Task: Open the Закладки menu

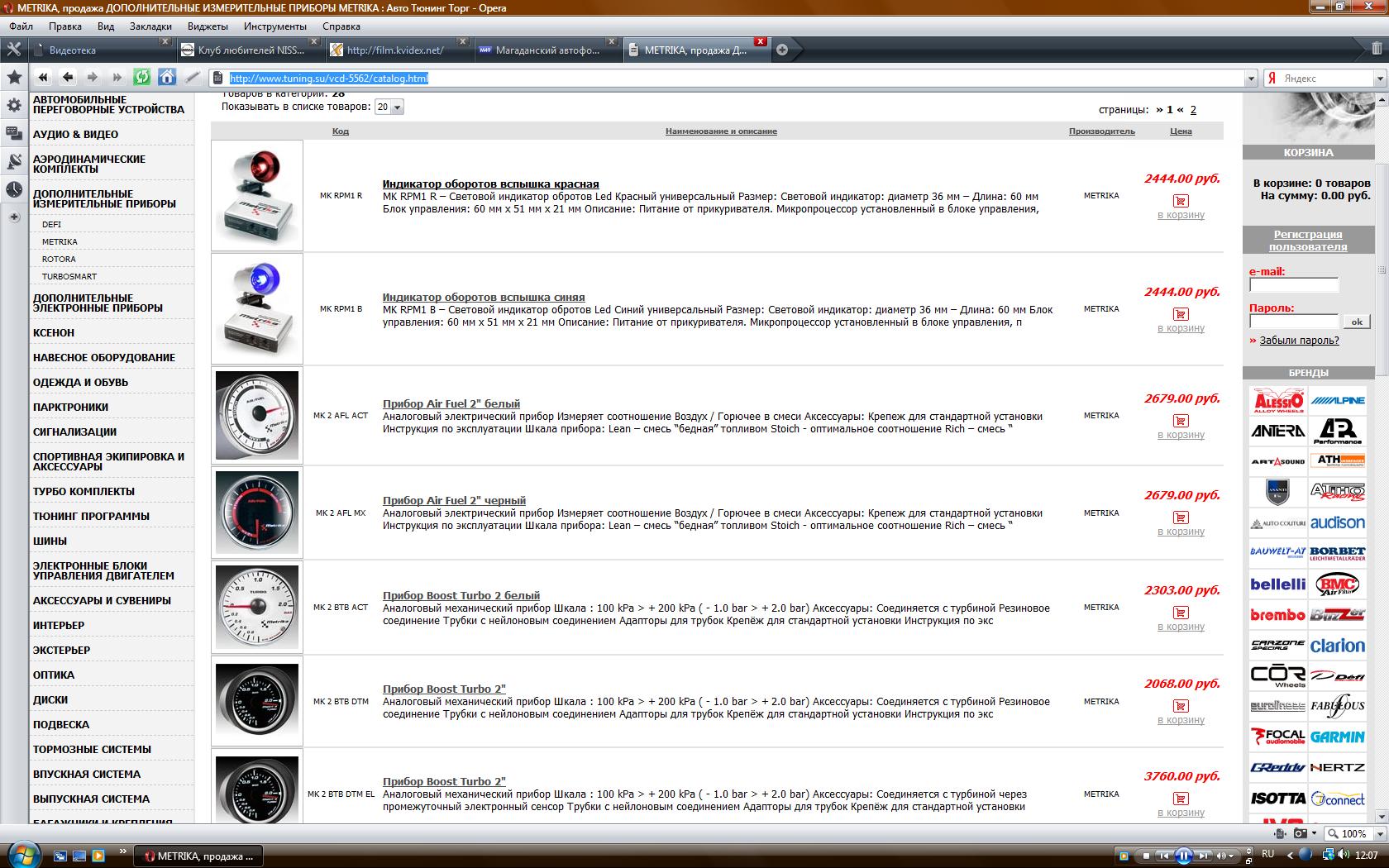Action: click(x=150, y=26)
